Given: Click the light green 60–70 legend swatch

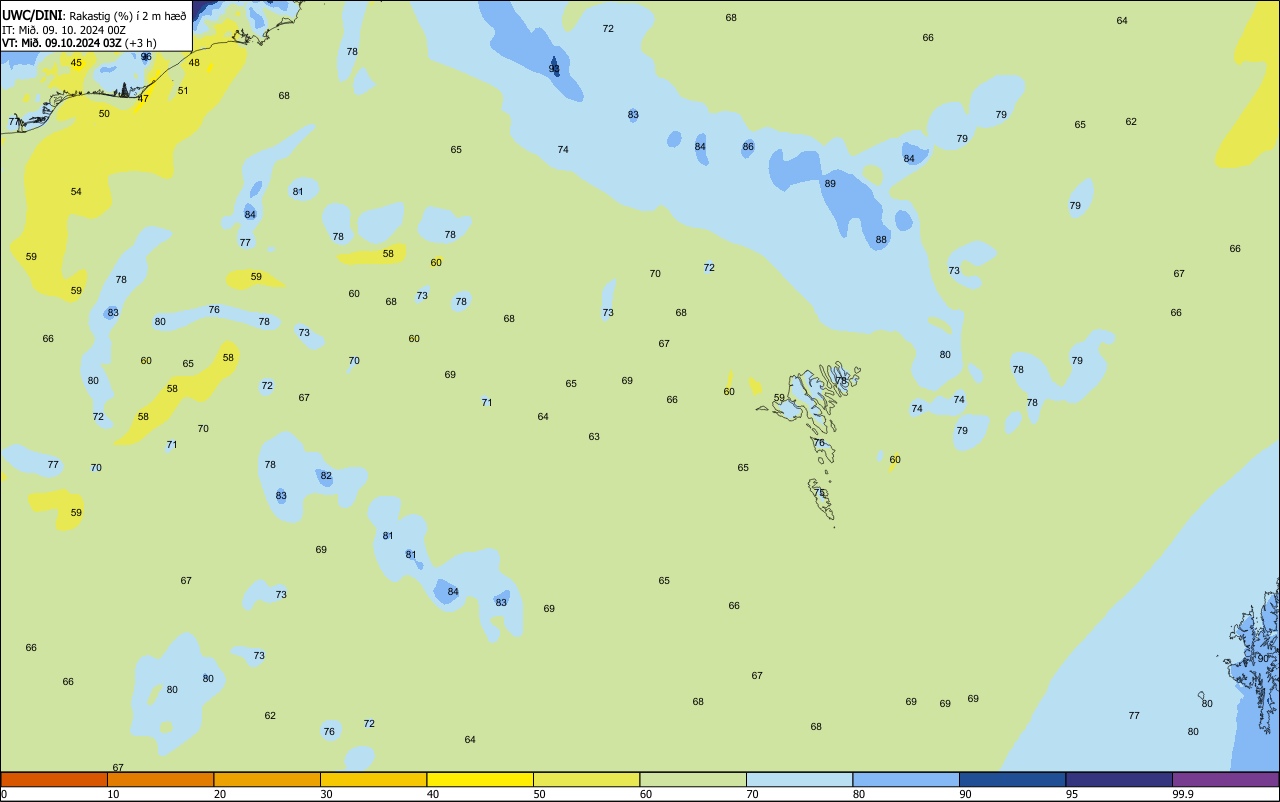Looking at the screenshot, I should pyautogui.click(x=693, y=779).
